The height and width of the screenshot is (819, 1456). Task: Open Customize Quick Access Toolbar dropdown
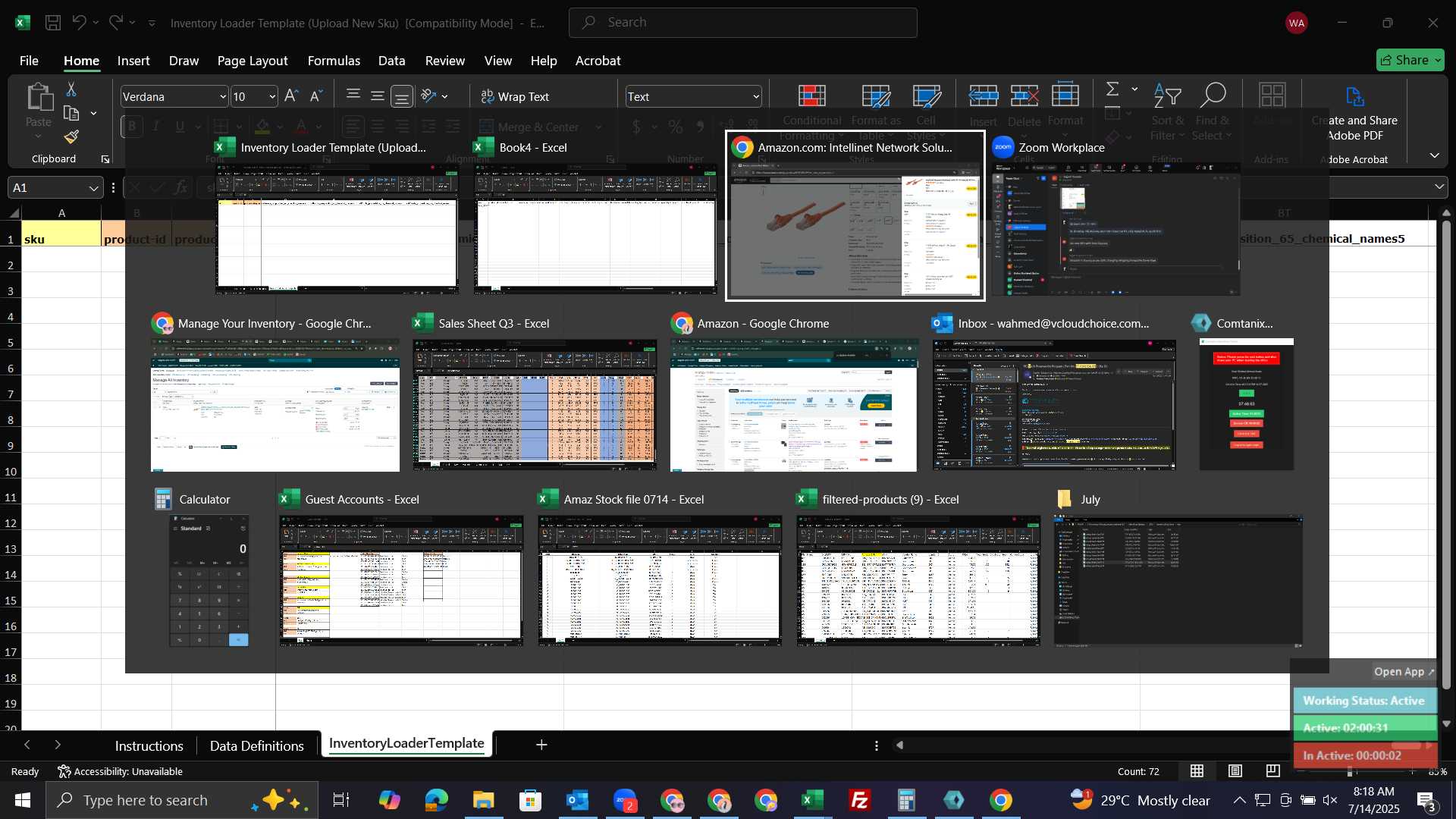(152, 24)
